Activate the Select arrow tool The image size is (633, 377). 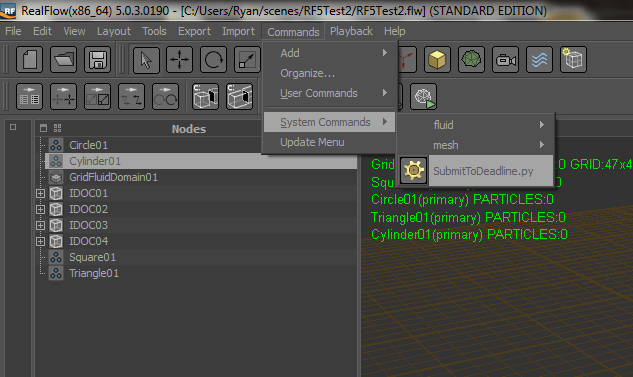pos(146,60)
